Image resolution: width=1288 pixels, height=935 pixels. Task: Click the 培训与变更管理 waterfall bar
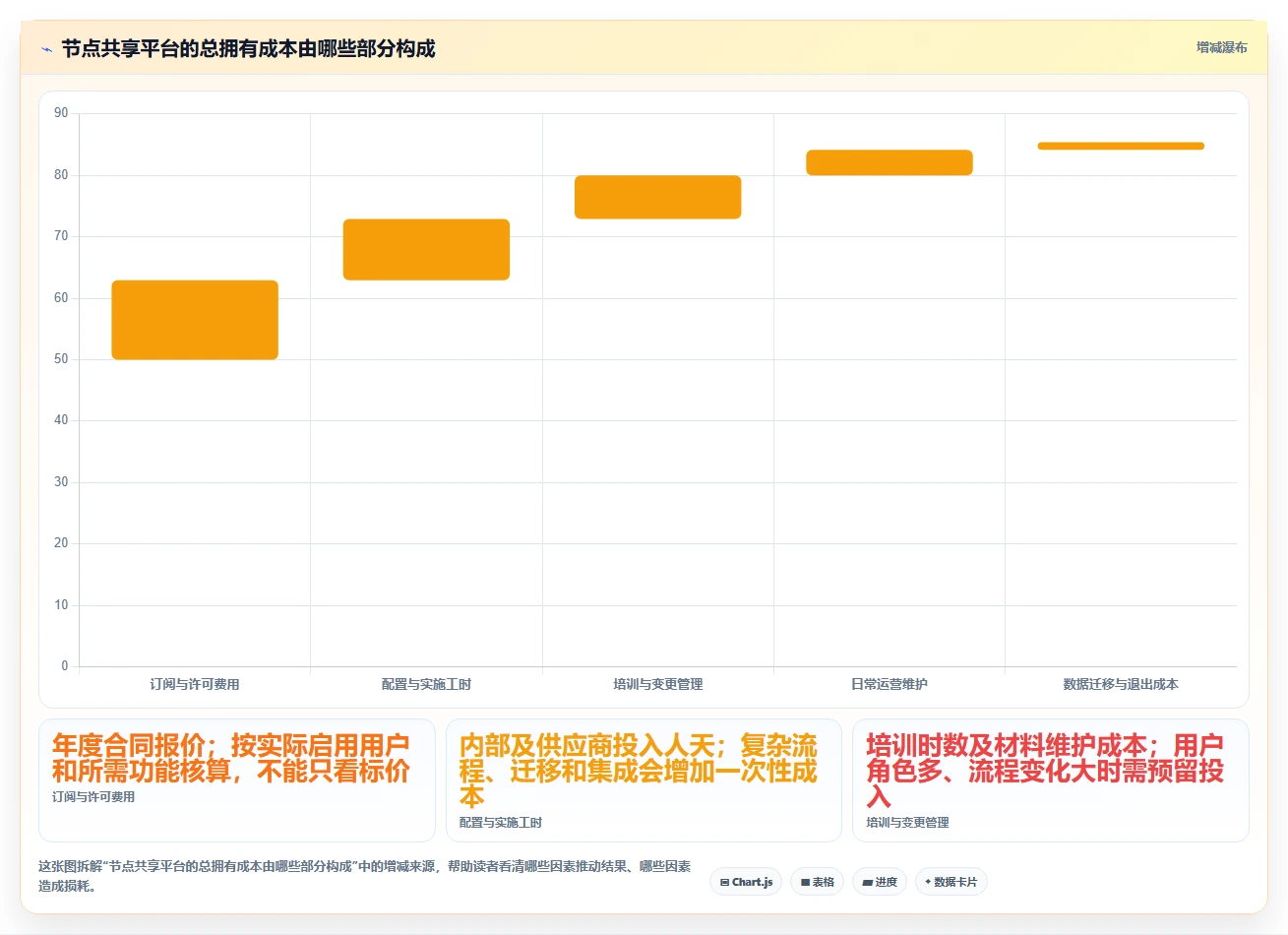click(658, 197)
